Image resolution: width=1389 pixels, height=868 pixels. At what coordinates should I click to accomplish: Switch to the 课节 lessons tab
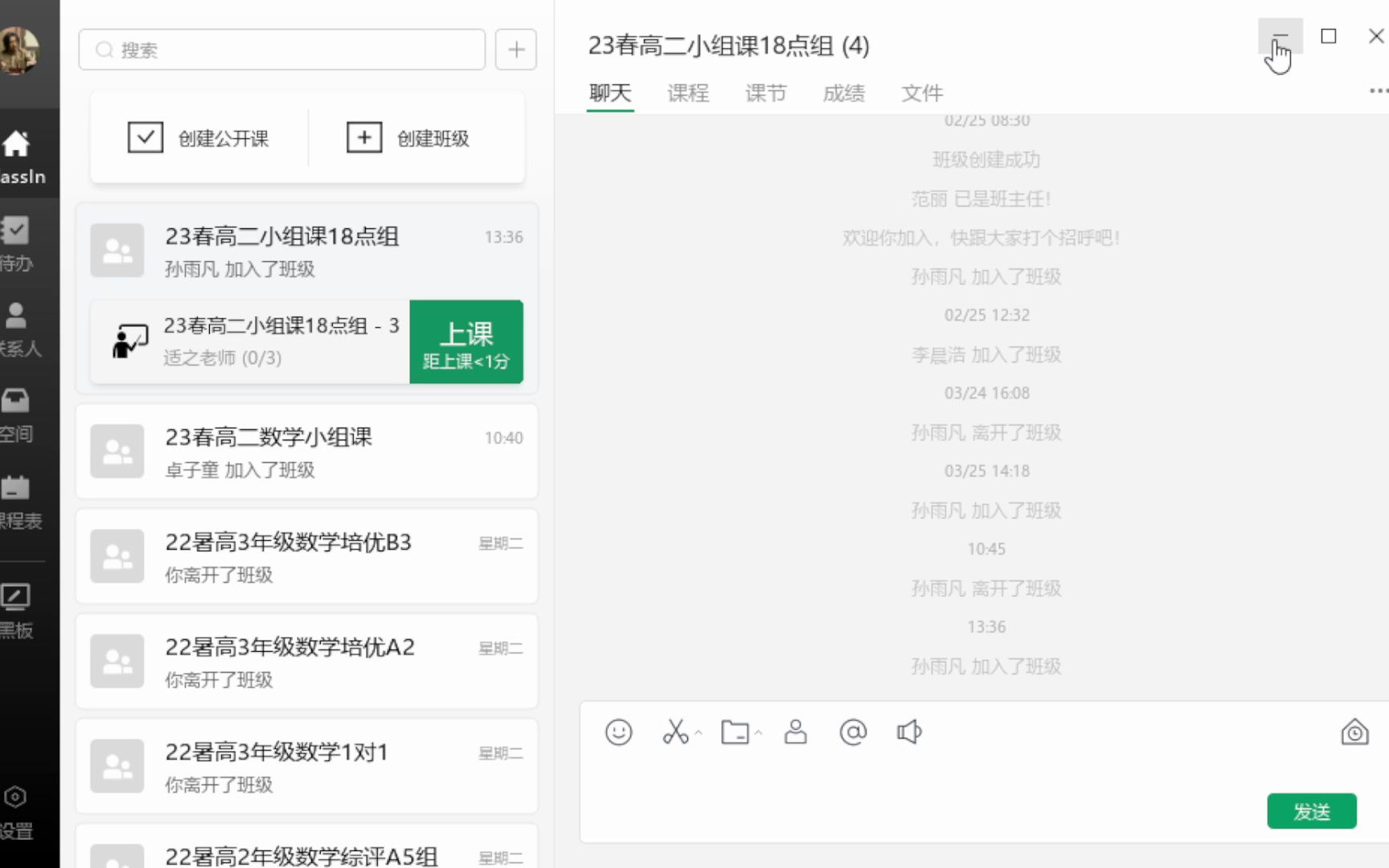(766, 93)
